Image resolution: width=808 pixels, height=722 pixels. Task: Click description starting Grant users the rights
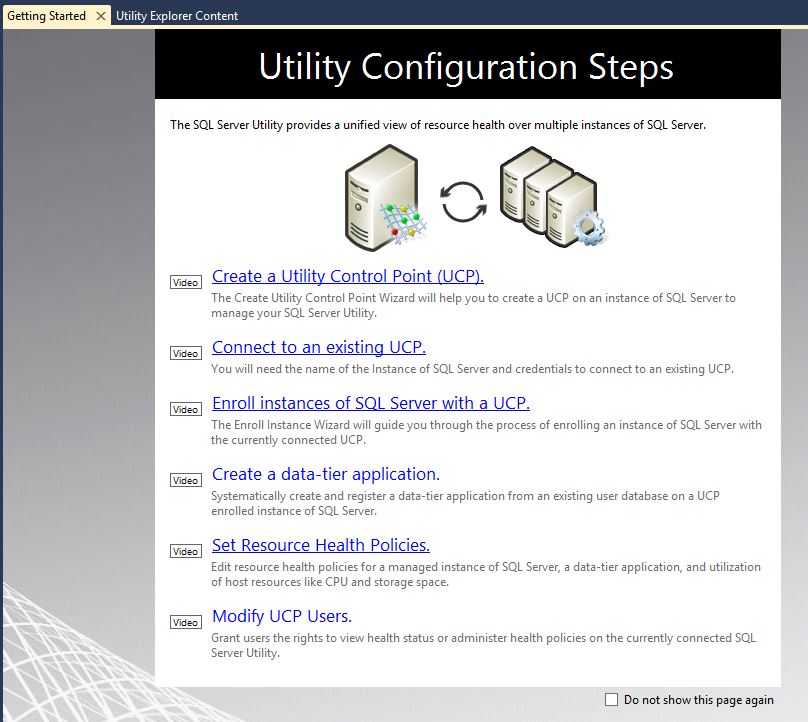click(x=483, y=645)
